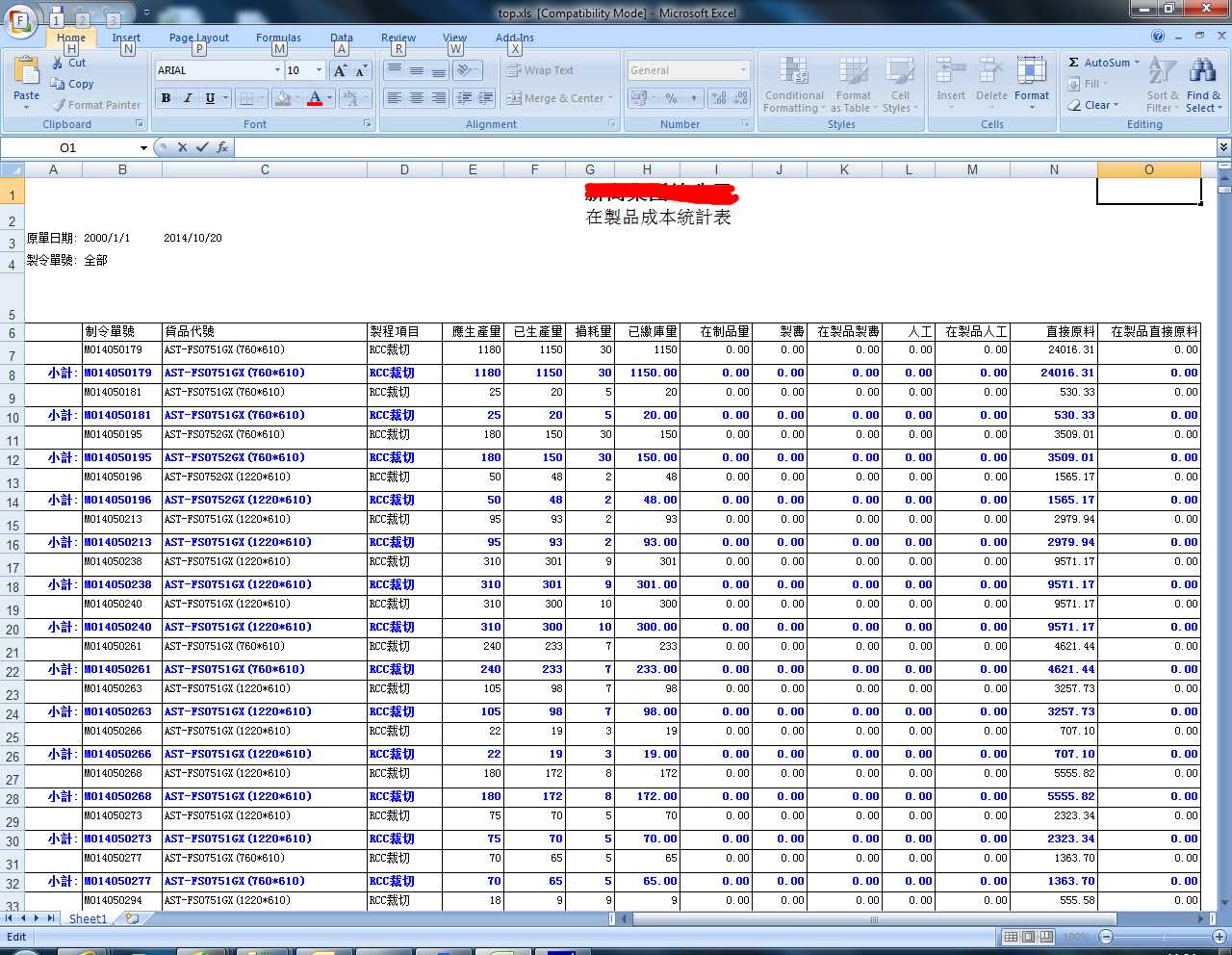Click Decrease Decimal
This screenshot has height=955, width=1232.
pyautogui.click(x=740, y=98)
